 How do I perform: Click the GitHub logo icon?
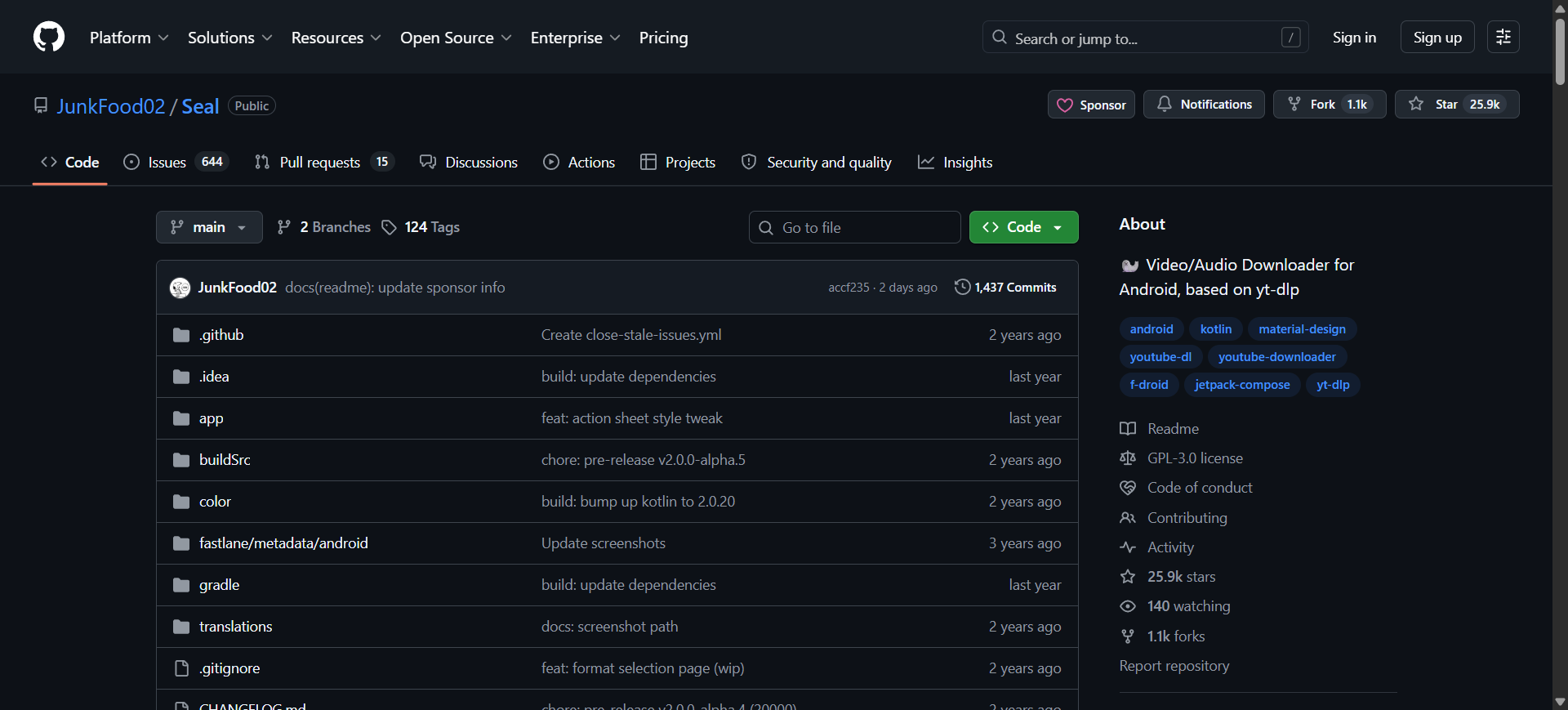tap(49, 38)
